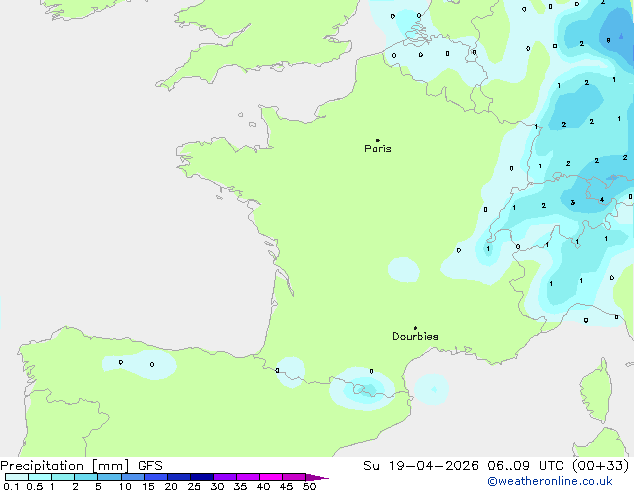Click the 'Precipitation [mm]' legend title
The height and width of the screenshot is (490, 634).
pyautogui.click(x=64, y=466)
